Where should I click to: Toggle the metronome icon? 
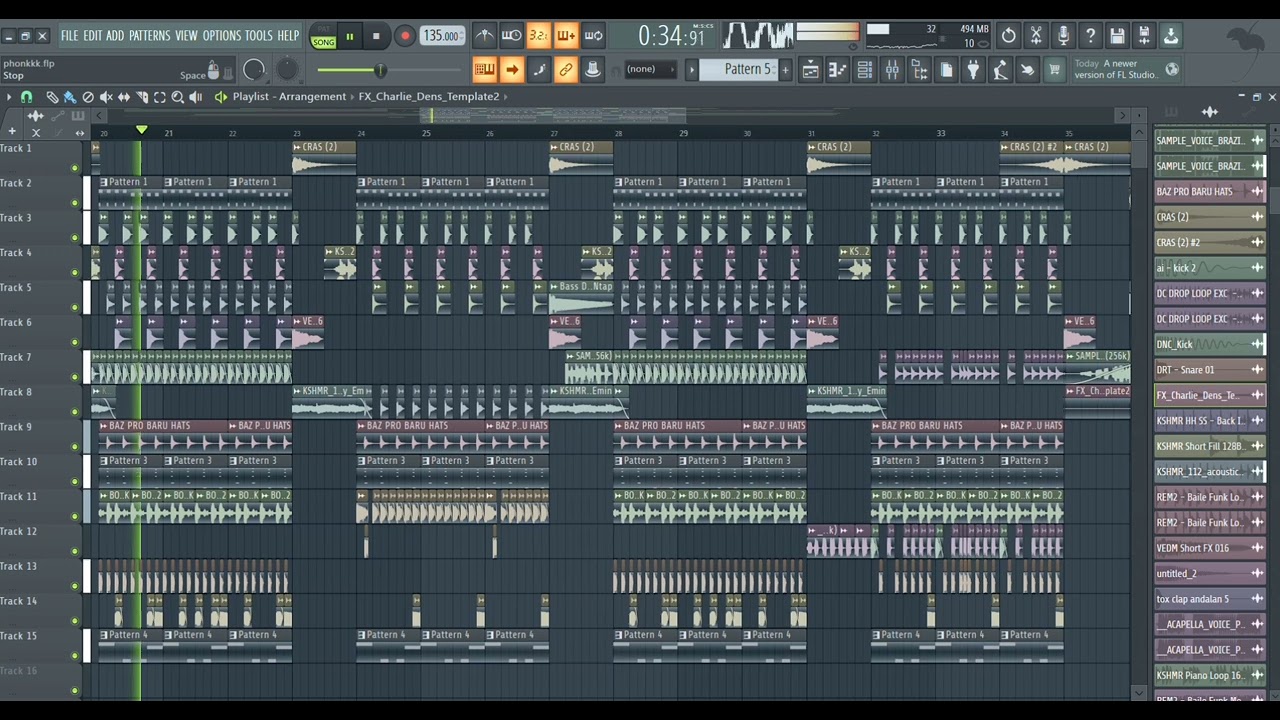[484, 36]
